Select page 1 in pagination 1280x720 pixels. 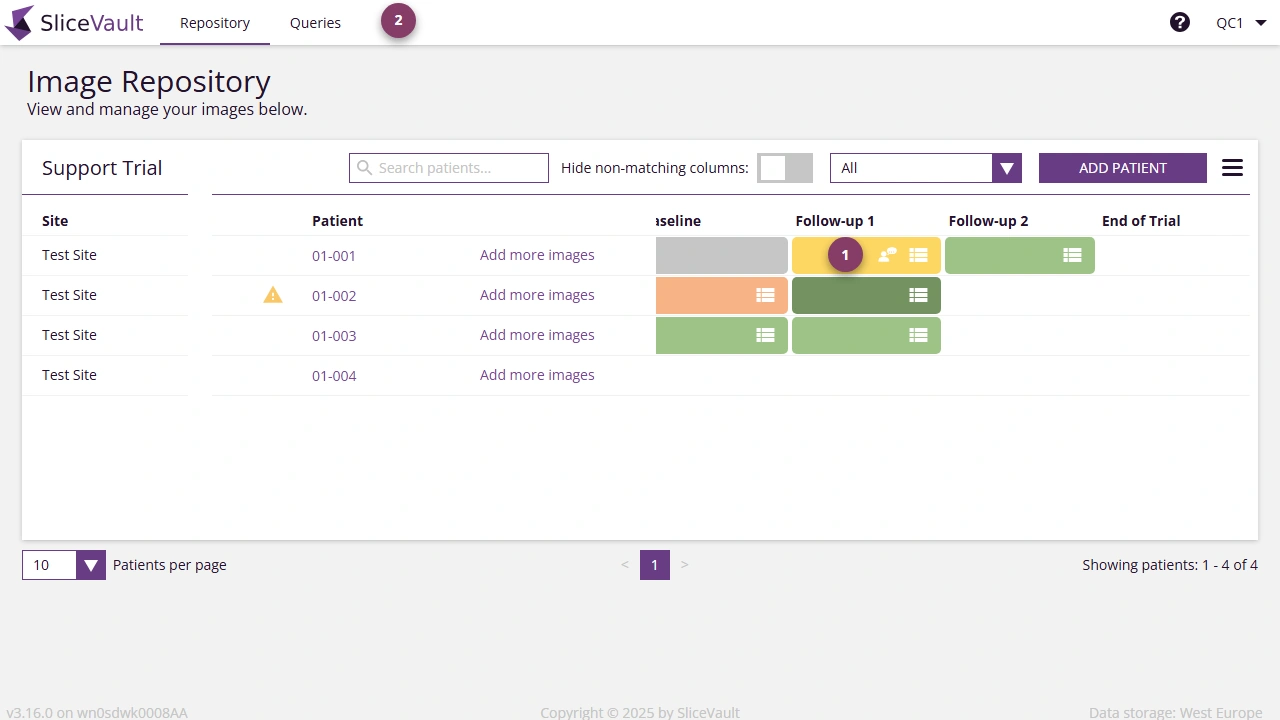(655, 565)
